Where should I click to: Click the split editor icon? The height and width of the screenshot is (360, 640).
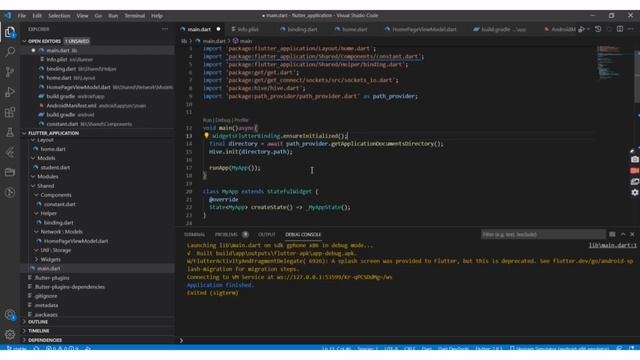[620, 29]
